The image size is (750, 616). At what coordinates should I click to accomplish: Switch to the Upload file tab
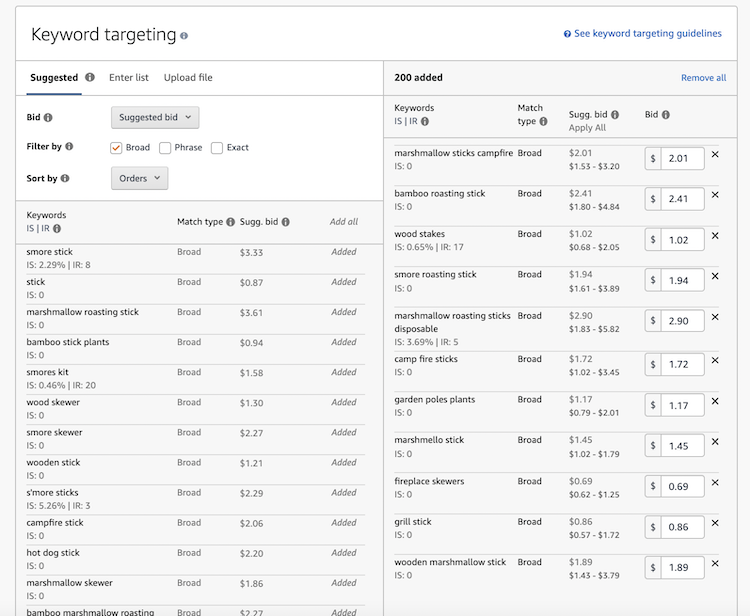tap(188, 77)
